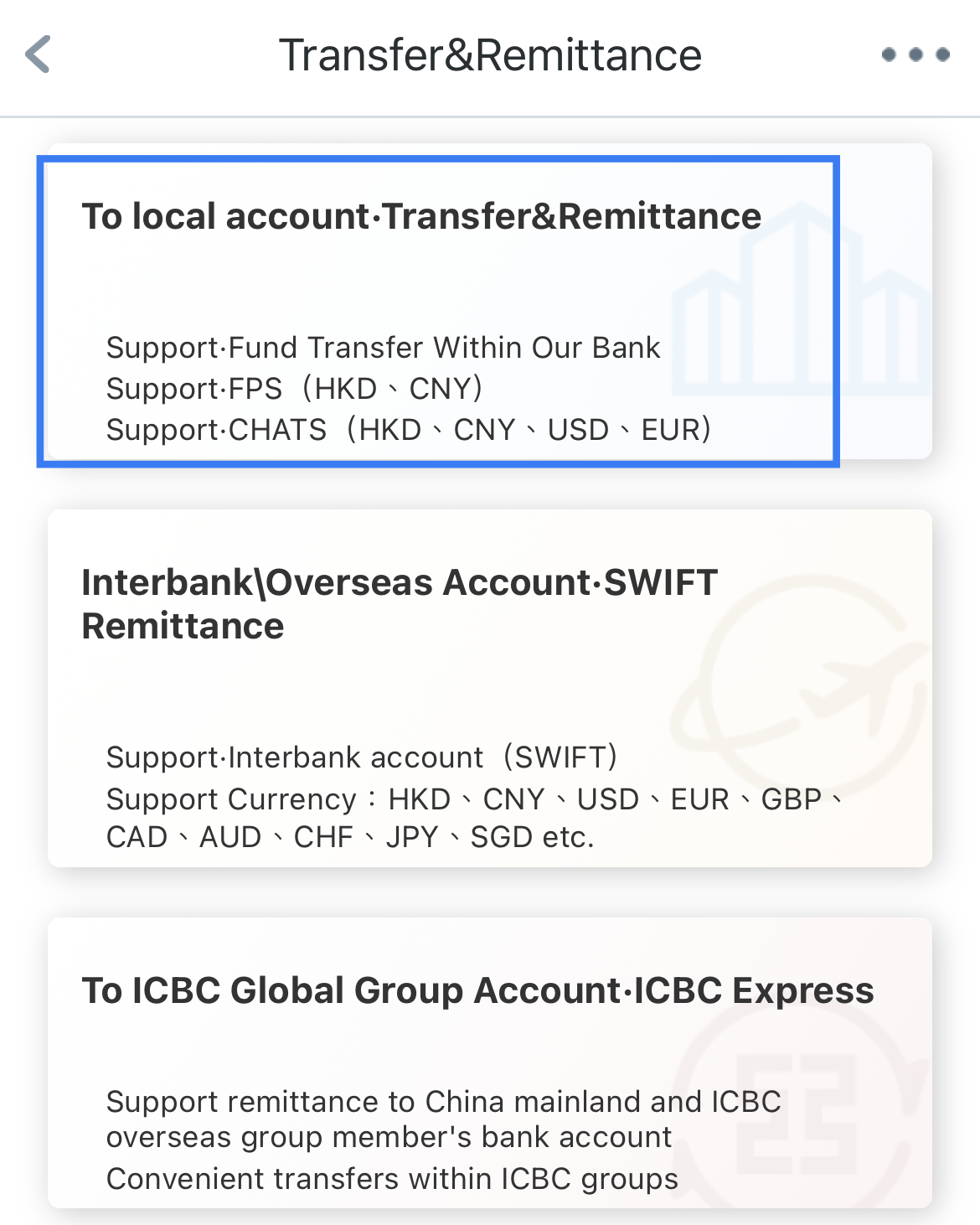Tap the CAD AUD CHF JPY SGD etc. line
This screenshot has width=980, height=1225.
350,836
